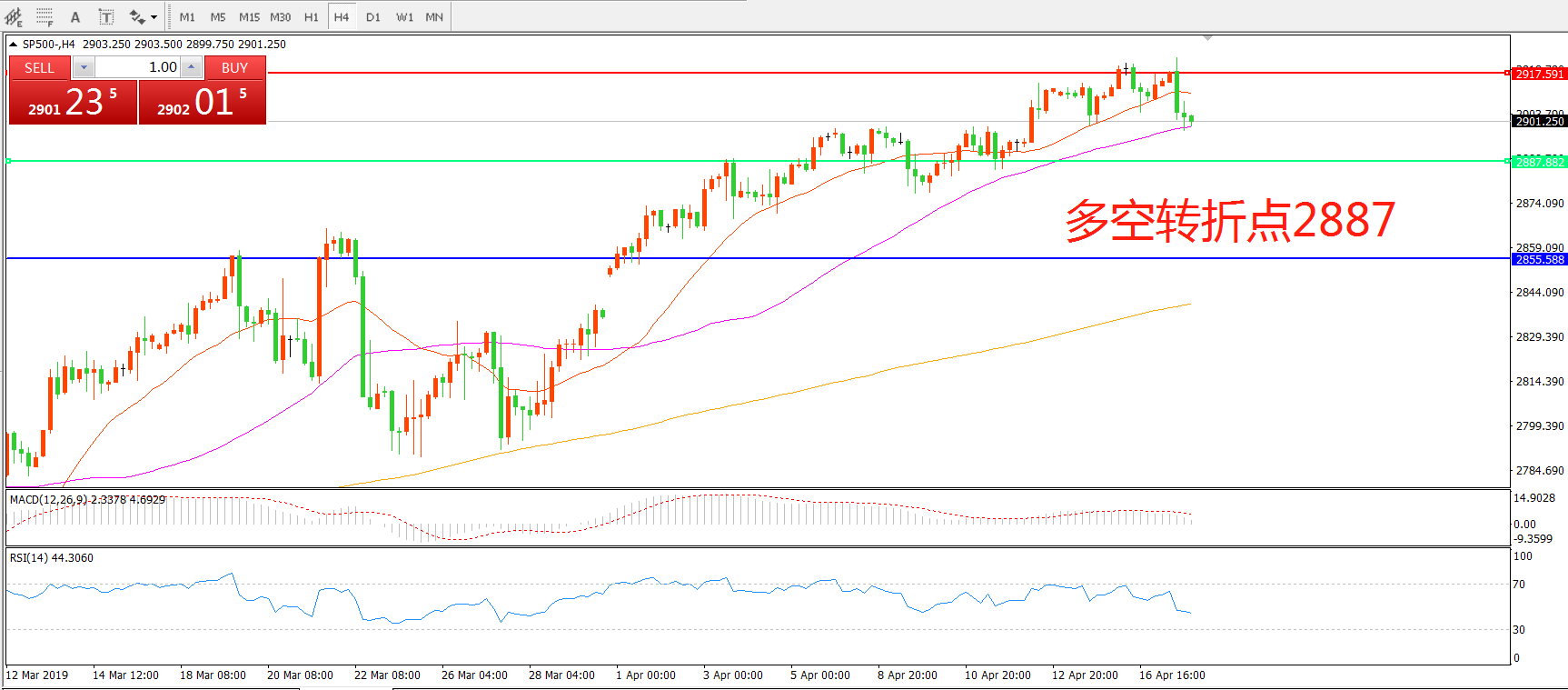
Task: Select the equidistant channel drawing tool
Action: pyautogui.click(x=14, y=16)
